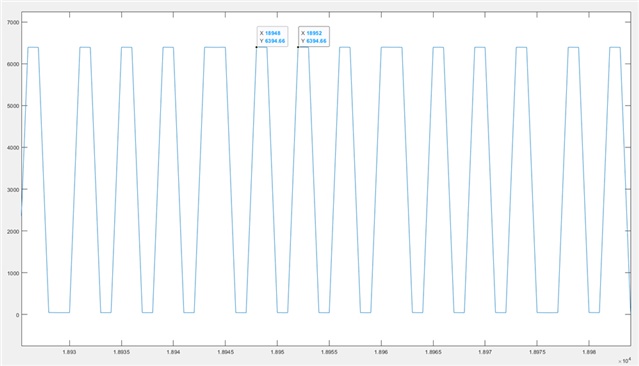Select the 5000 y-axis tick label
The width and height of the screenshot is (639, 366).
click(x=13, y=106)
